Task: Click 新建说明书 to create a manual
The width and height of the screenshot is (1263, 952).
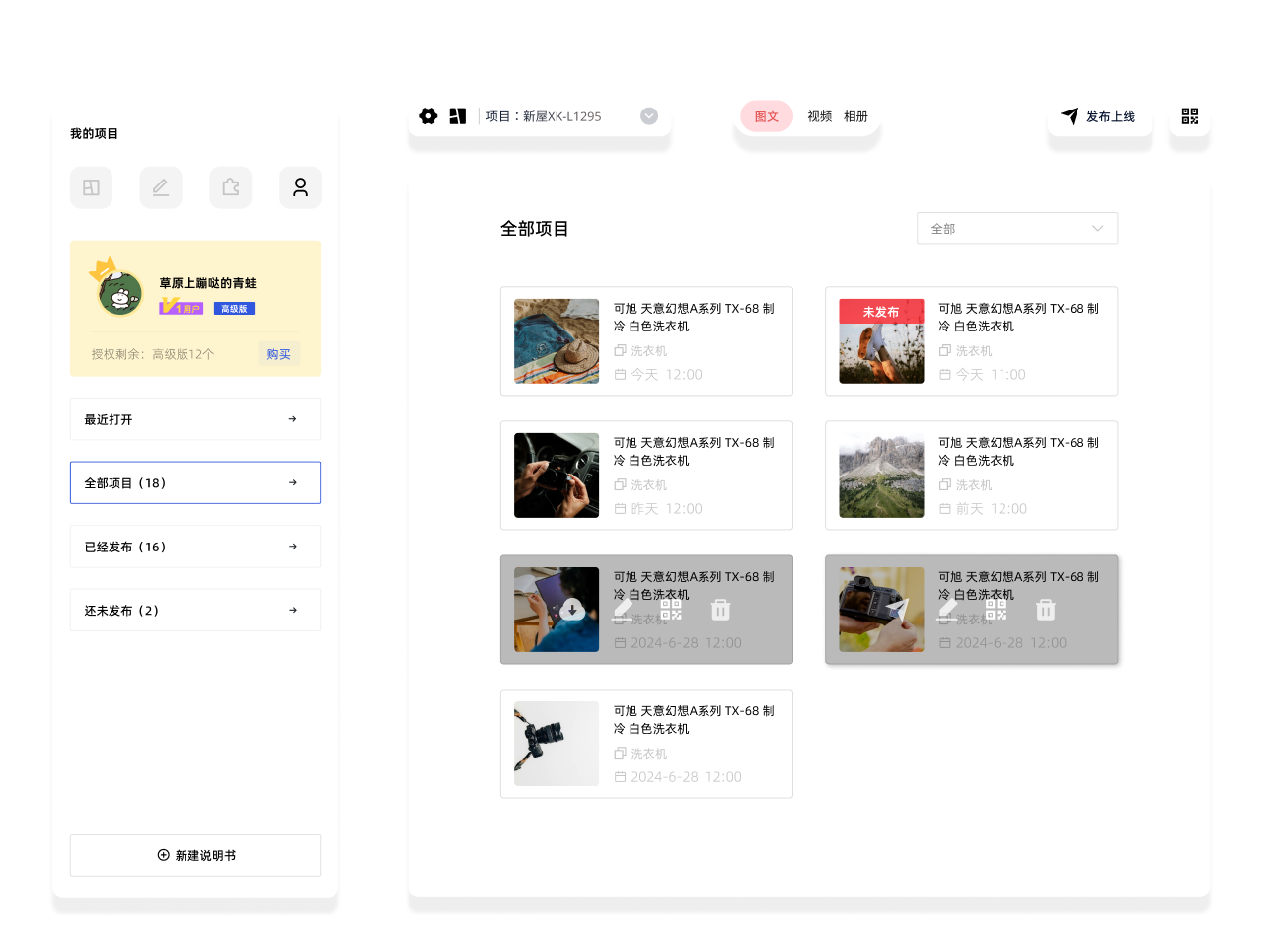Action: point(195,855)
